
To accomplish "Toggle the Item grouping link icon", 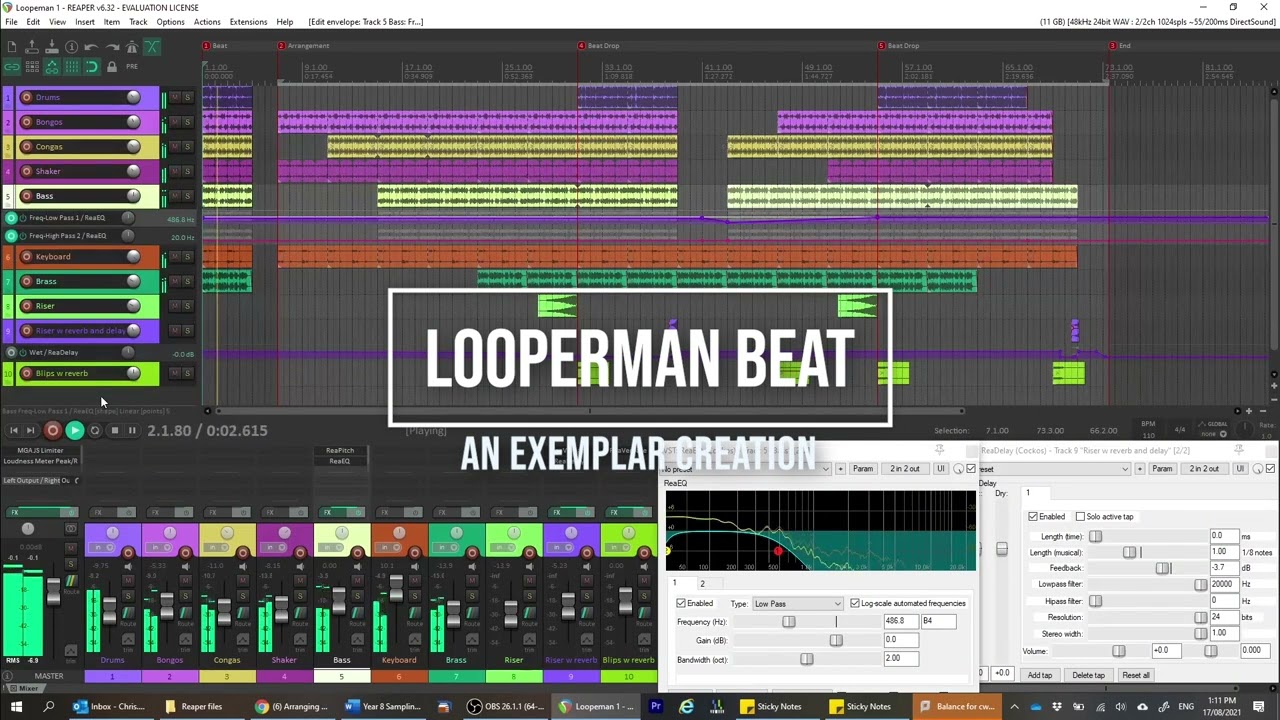I will pos(12,67).
